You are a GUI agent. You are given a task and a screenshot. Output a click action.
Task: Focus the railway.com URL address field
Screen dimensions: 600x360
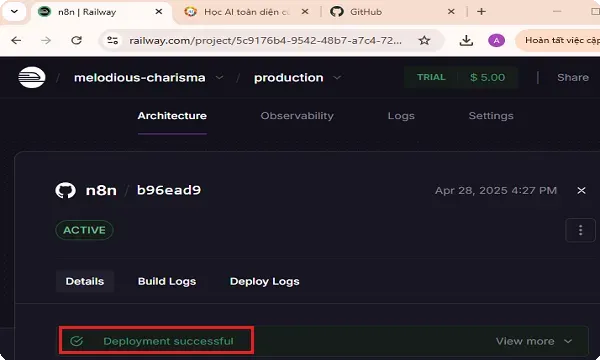tap(266, 40)
